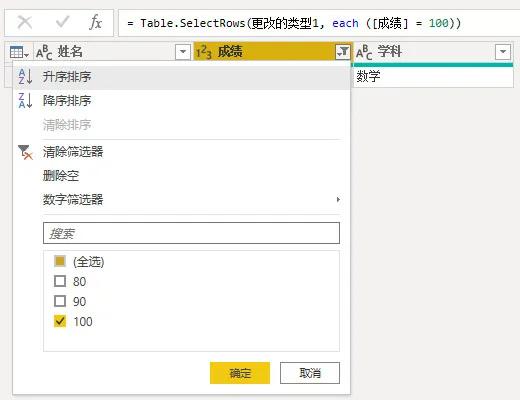Click the 123 number type icon for 成绩
This screenshot has width=520, height=400.
tap(204, 52)
